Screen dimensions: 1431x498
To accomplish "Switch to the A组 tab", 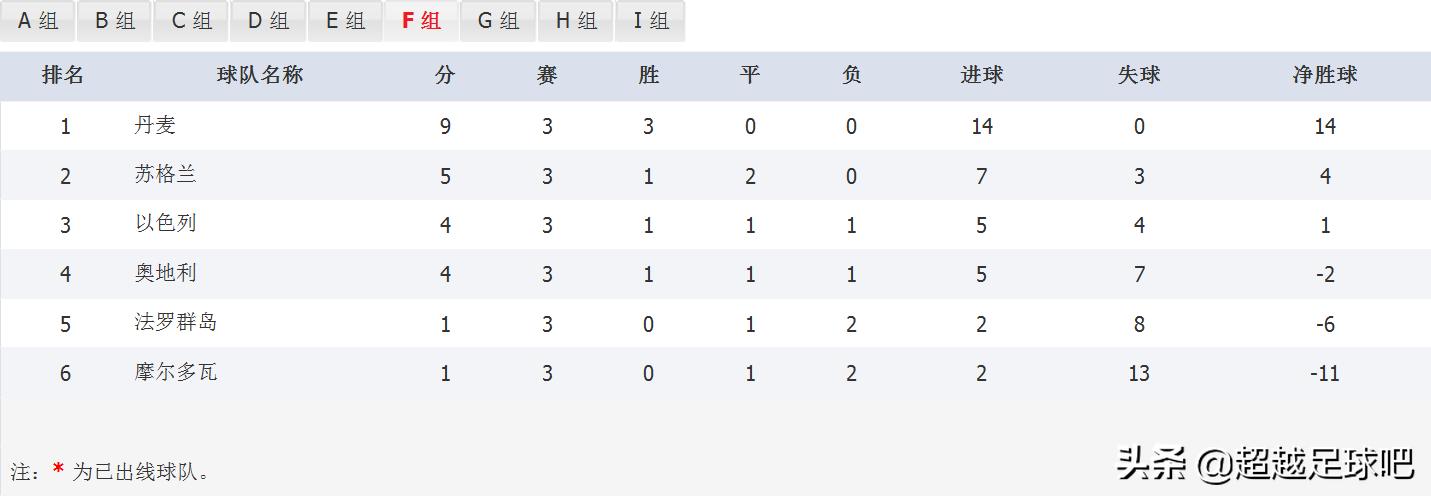I will (38, 21).
